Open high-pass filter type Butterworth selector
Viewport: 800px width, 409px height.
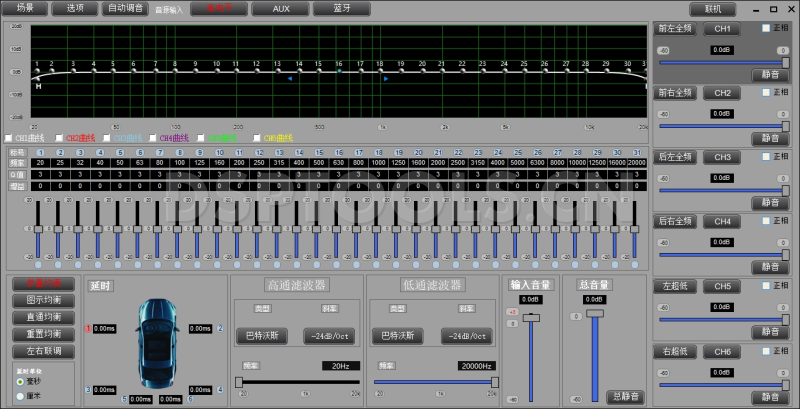click(x=263, y=335)
